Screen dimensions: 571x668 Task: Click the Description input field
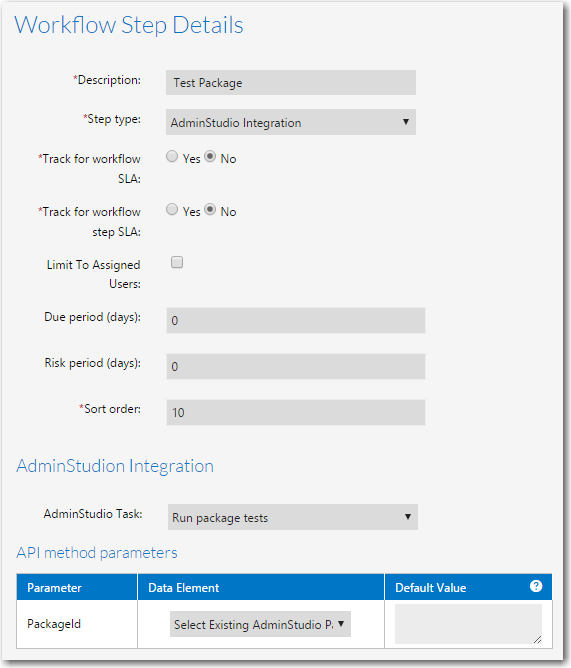[291, 83]
